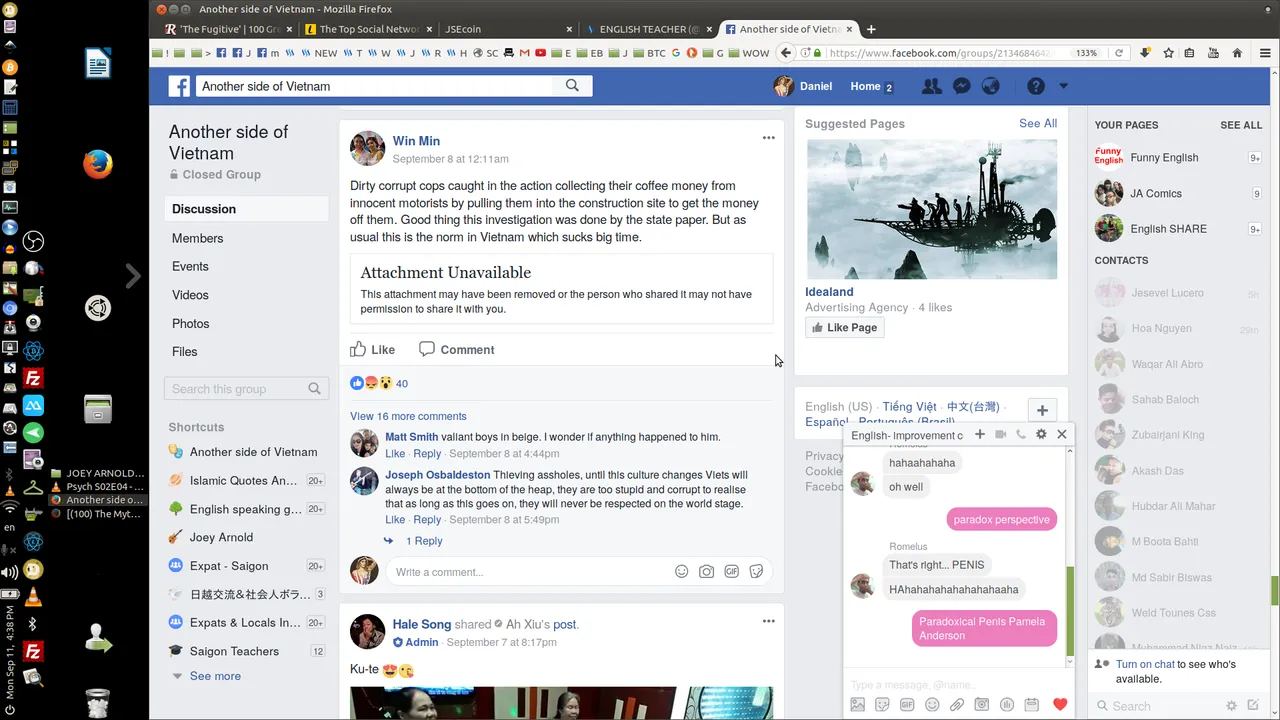Choose a GIF in chat toolbar
This screenshot has width=1280, height=720.
tap(907, 705)
